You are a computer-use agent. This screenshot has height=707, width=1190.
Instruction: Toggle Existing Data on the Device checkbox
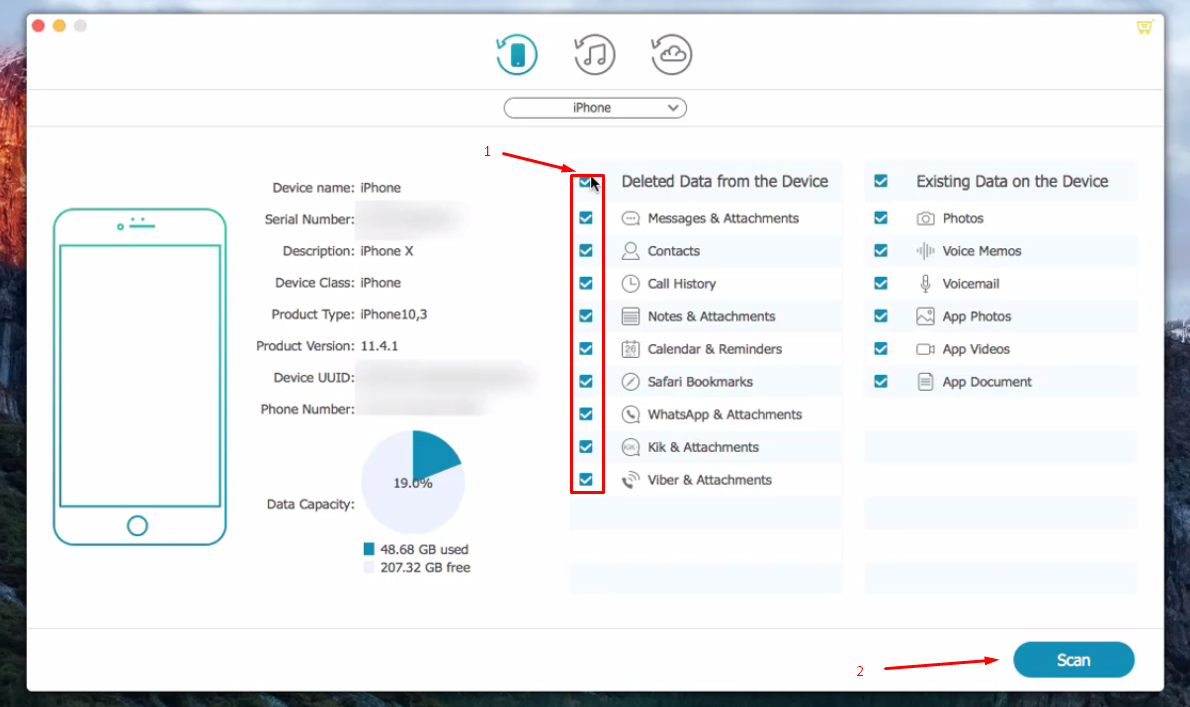coord(881,181)
